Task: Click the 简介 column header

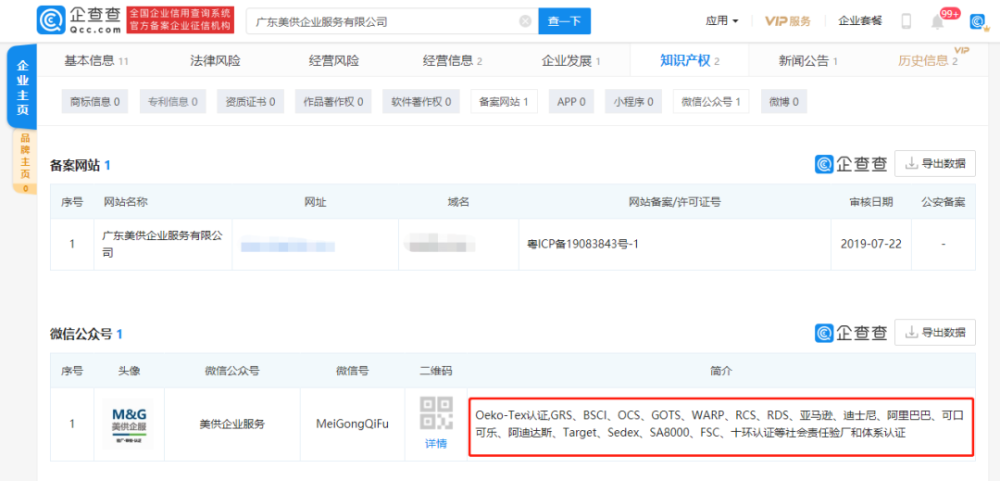Action: click(x=721, y=371)
